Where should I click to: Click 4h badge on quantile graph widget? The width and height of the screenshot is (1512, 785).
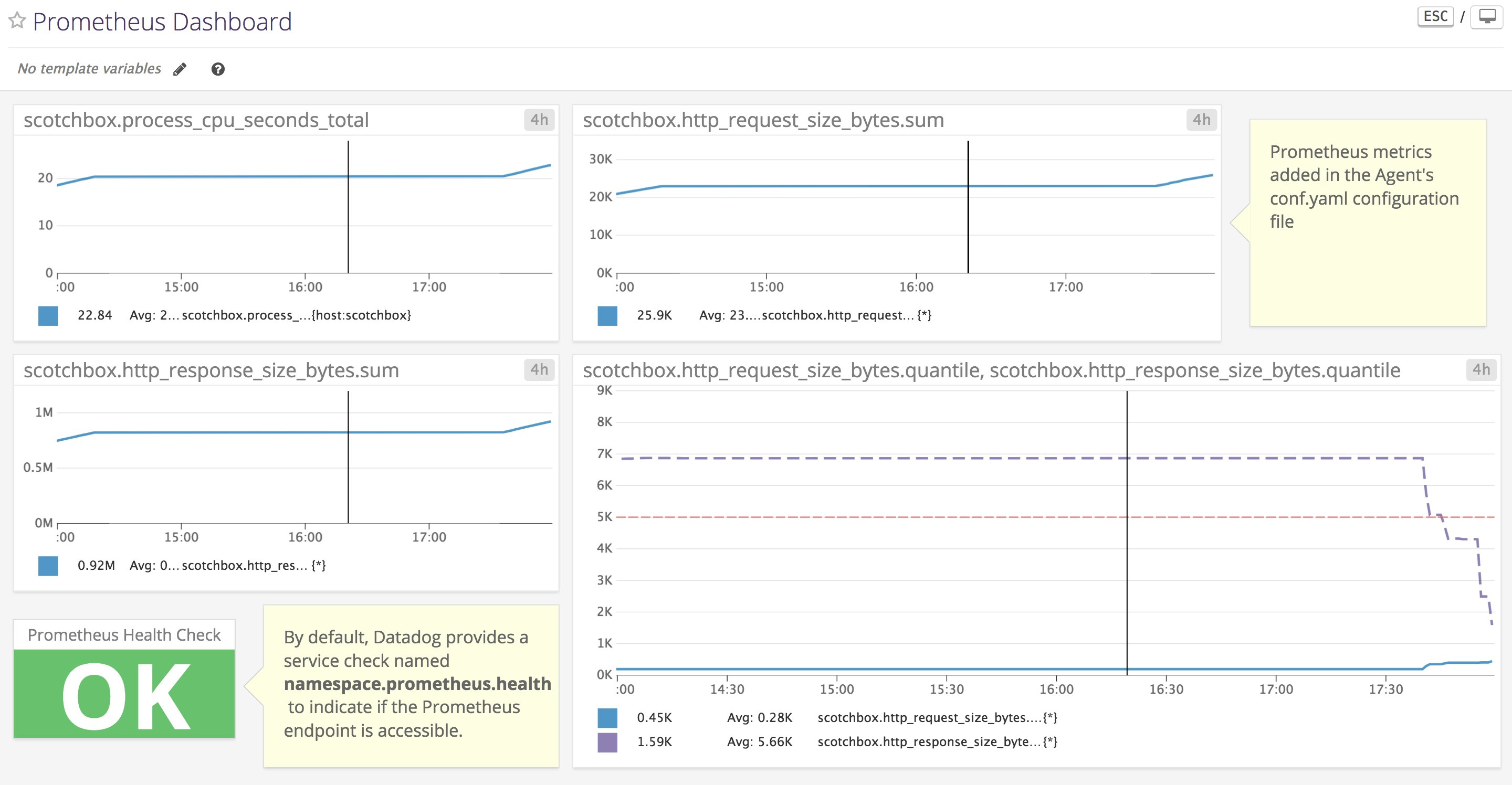[1480, 369]
